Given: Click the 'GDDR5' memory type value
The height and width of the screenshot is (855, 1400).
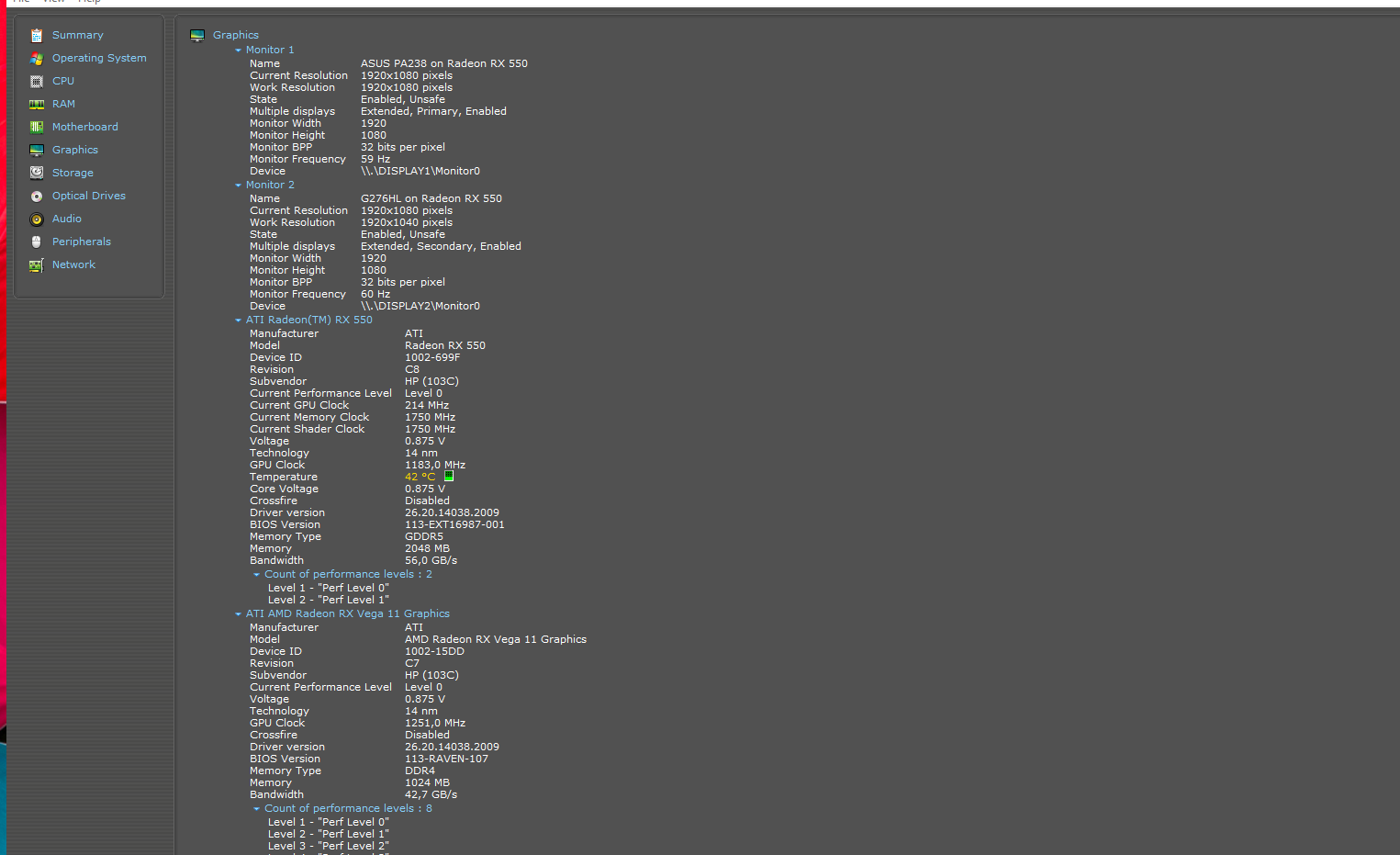Looking at the screenshot, I should point(424,536).
